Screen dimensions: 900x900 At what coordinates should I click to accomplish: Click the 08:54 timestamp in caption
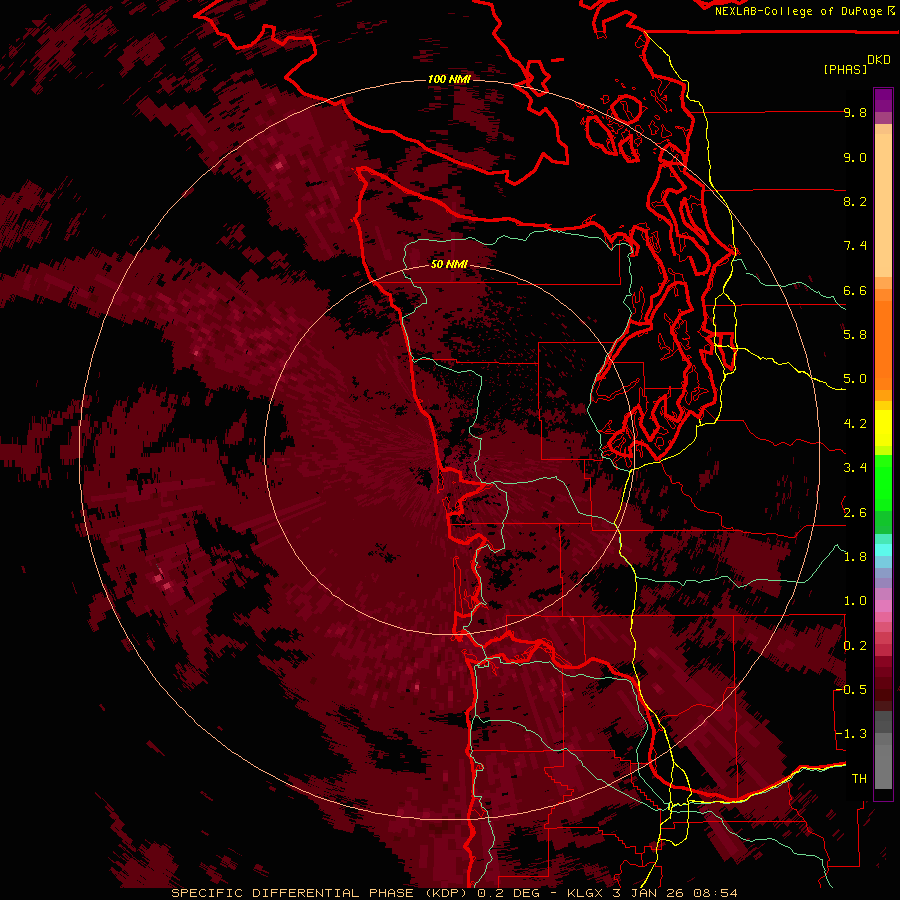[715, 893]
